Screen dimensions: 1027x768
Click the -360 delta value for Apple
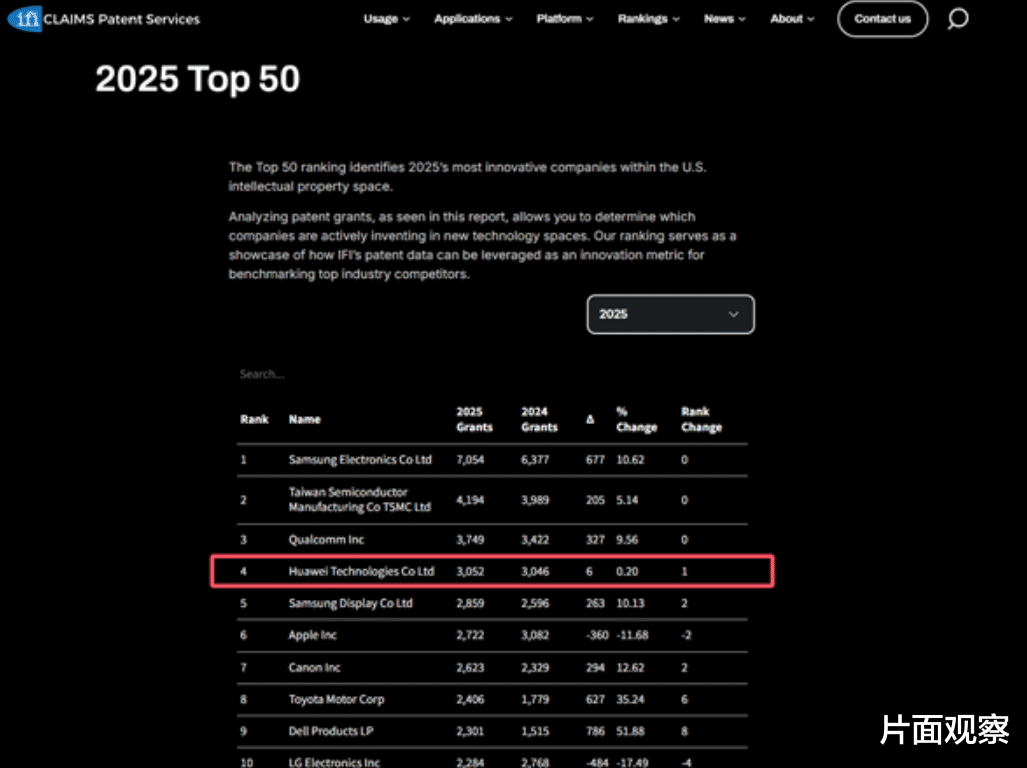coord(597,635)
